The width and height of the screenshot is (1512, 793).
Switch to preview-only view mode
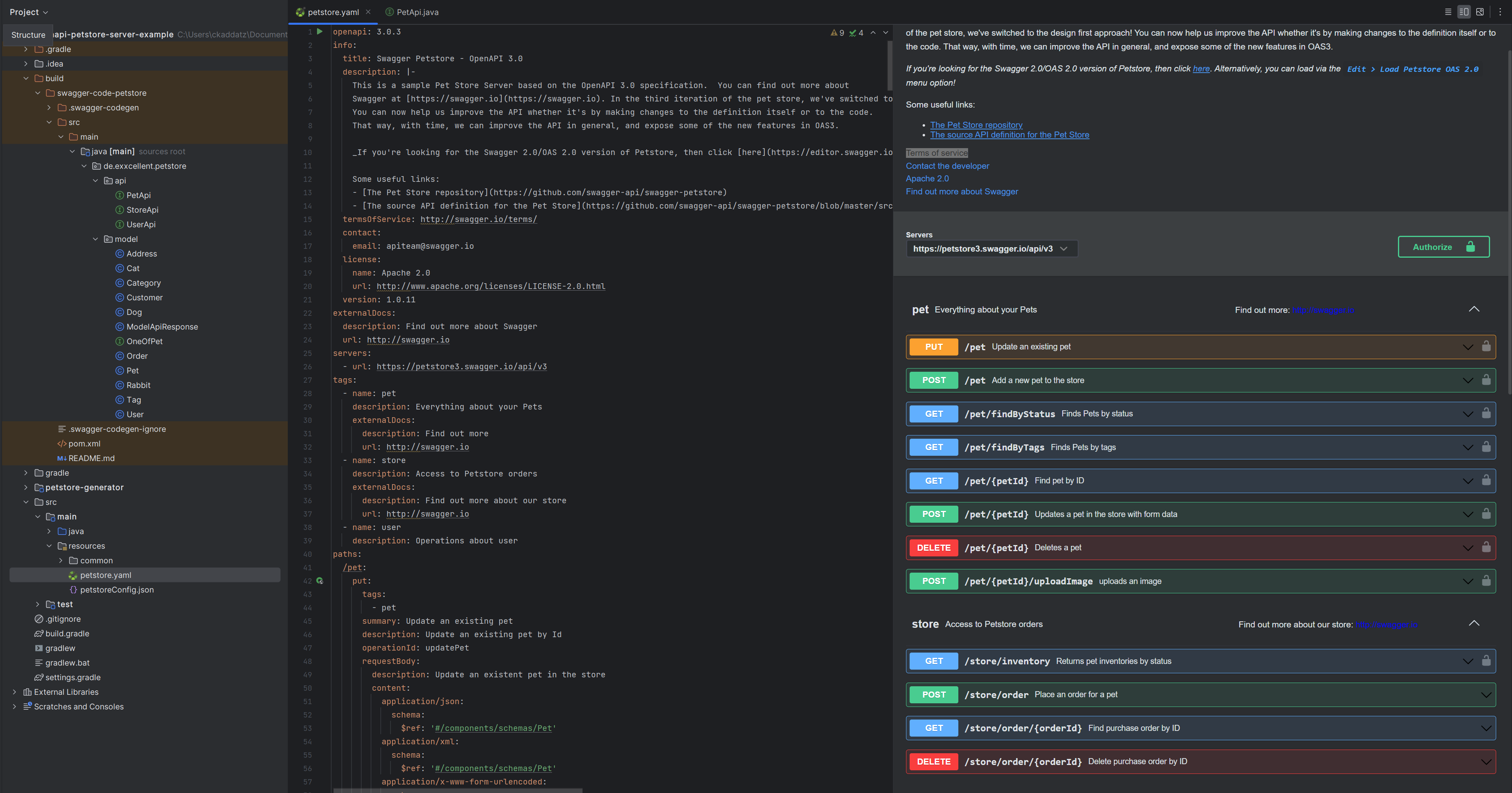pos(1480,12)
